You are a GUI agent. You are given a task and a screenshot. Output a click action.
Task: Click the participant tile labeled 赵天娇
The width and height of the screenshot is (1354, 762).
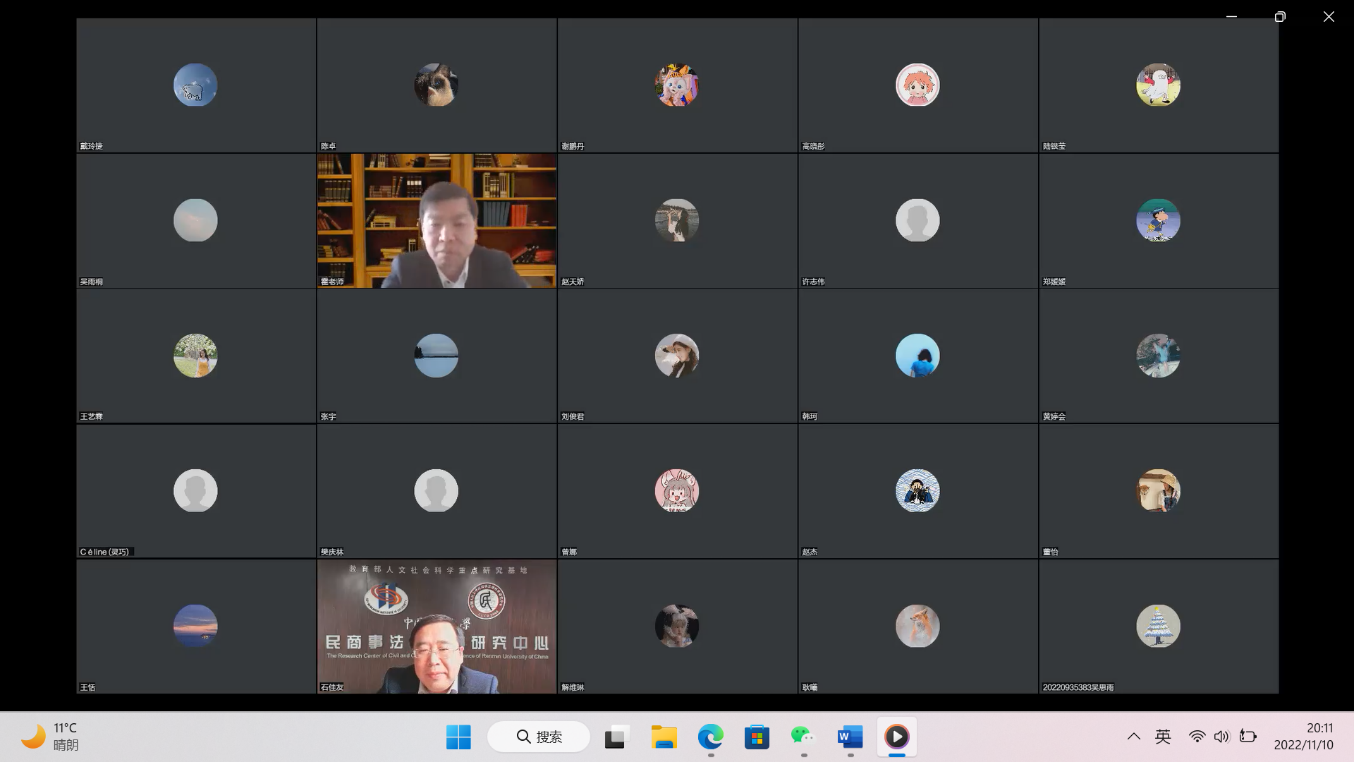click(677, 221)
